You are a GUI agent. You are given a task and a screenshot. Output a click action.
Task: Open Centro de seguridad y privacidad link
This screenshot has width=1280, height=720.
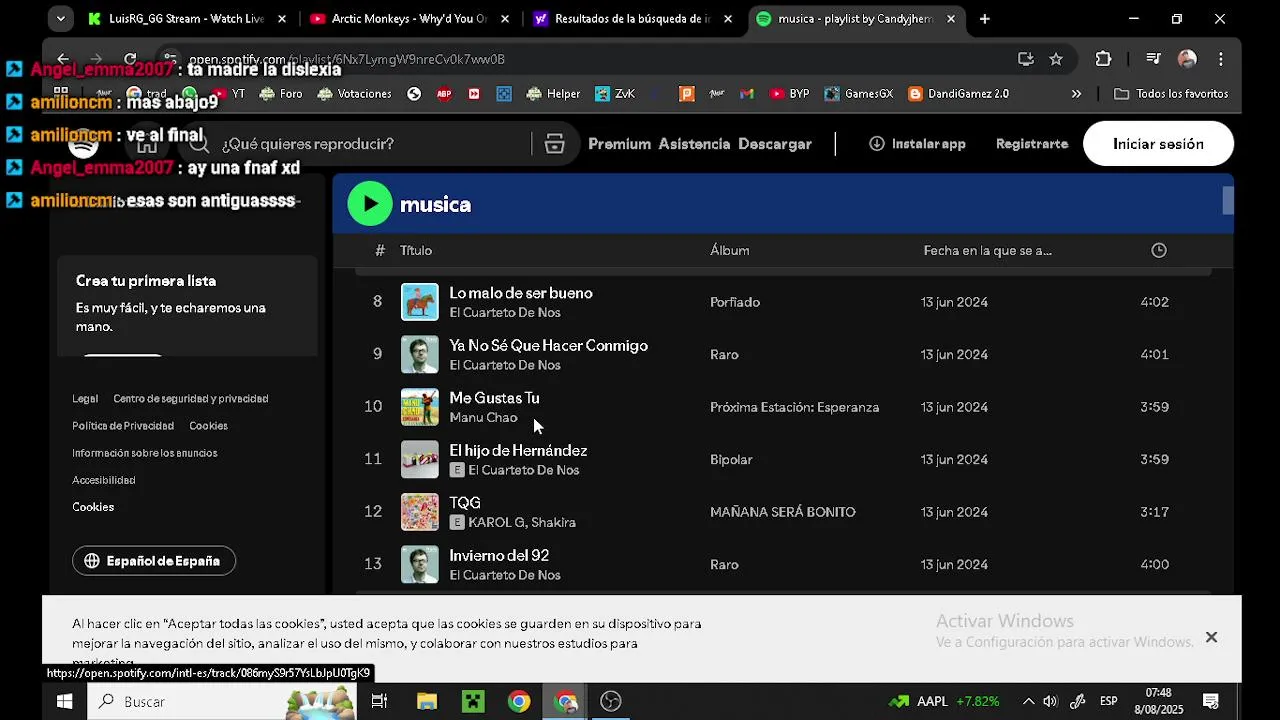pyautogui.click(x=191, y=399)
